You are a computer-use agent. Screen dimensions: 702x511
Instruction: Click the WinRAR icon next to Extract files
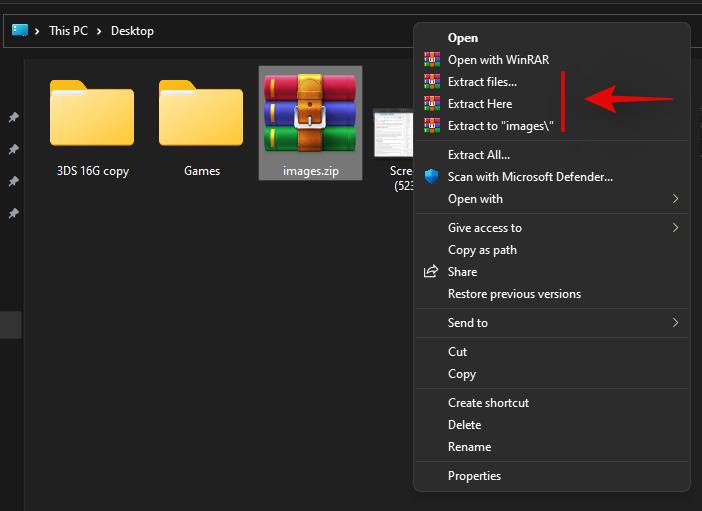[431, 82]
